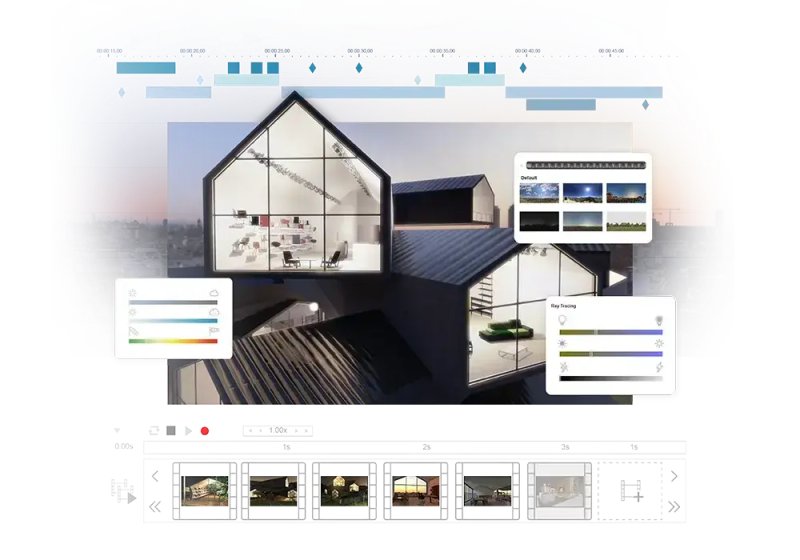Add a new clip with dashed placeholder

[630, 491]
